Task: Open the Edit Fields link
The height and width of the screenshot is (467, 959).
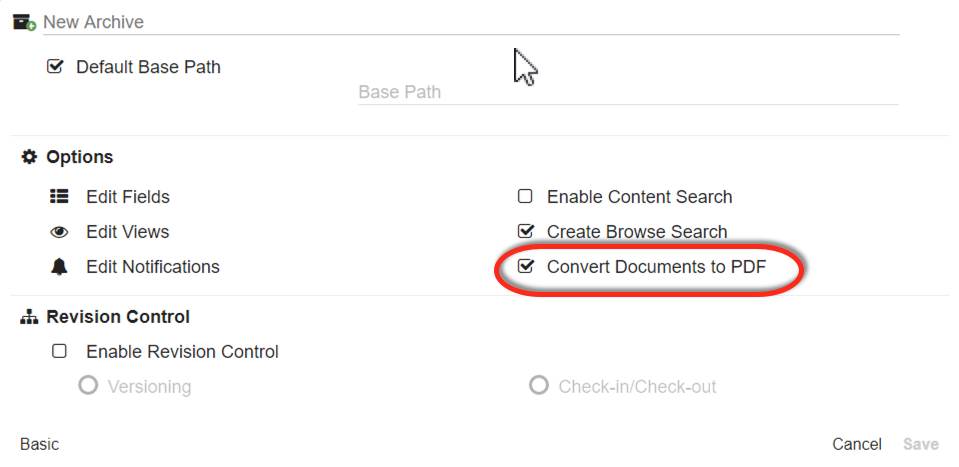Action: click(x=128, y=197)
